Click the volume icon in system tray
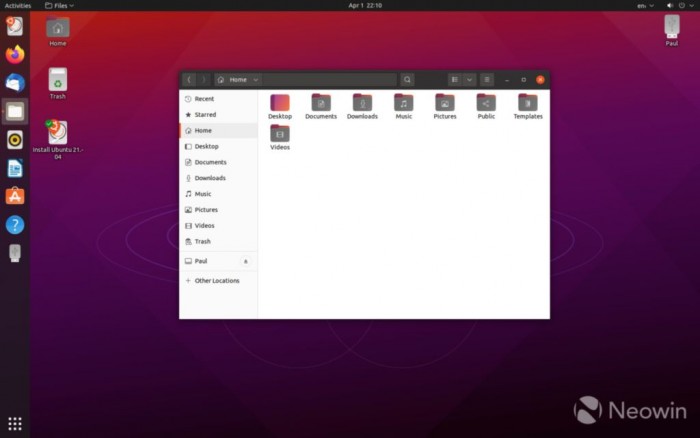Viewport: 700px width, 438px height. pyautogui.click(x=670, y=5)
